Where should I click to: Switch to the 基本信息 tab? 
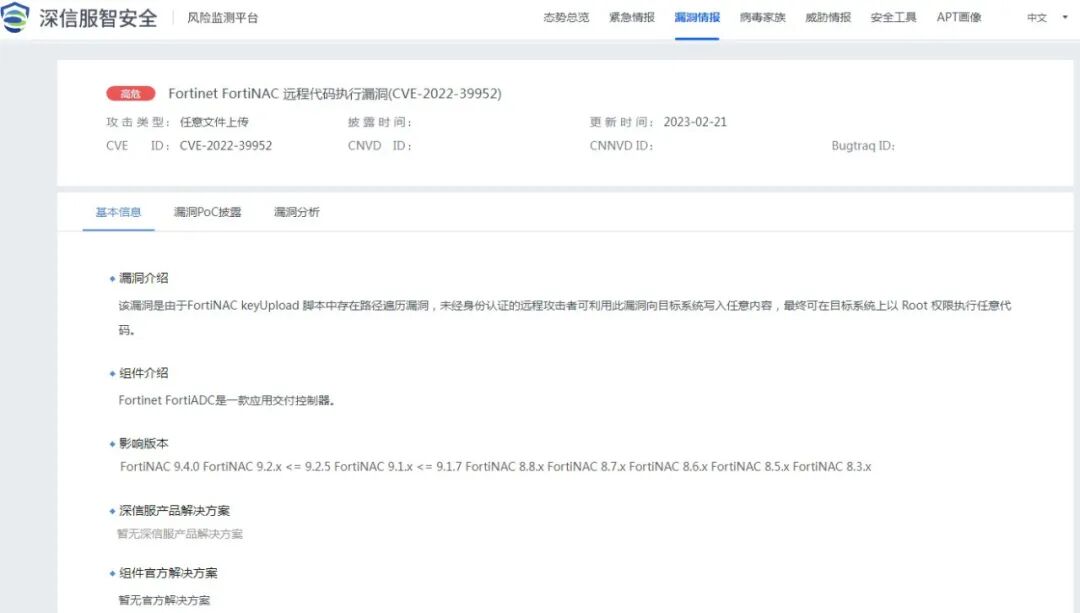tap(118, 212)
